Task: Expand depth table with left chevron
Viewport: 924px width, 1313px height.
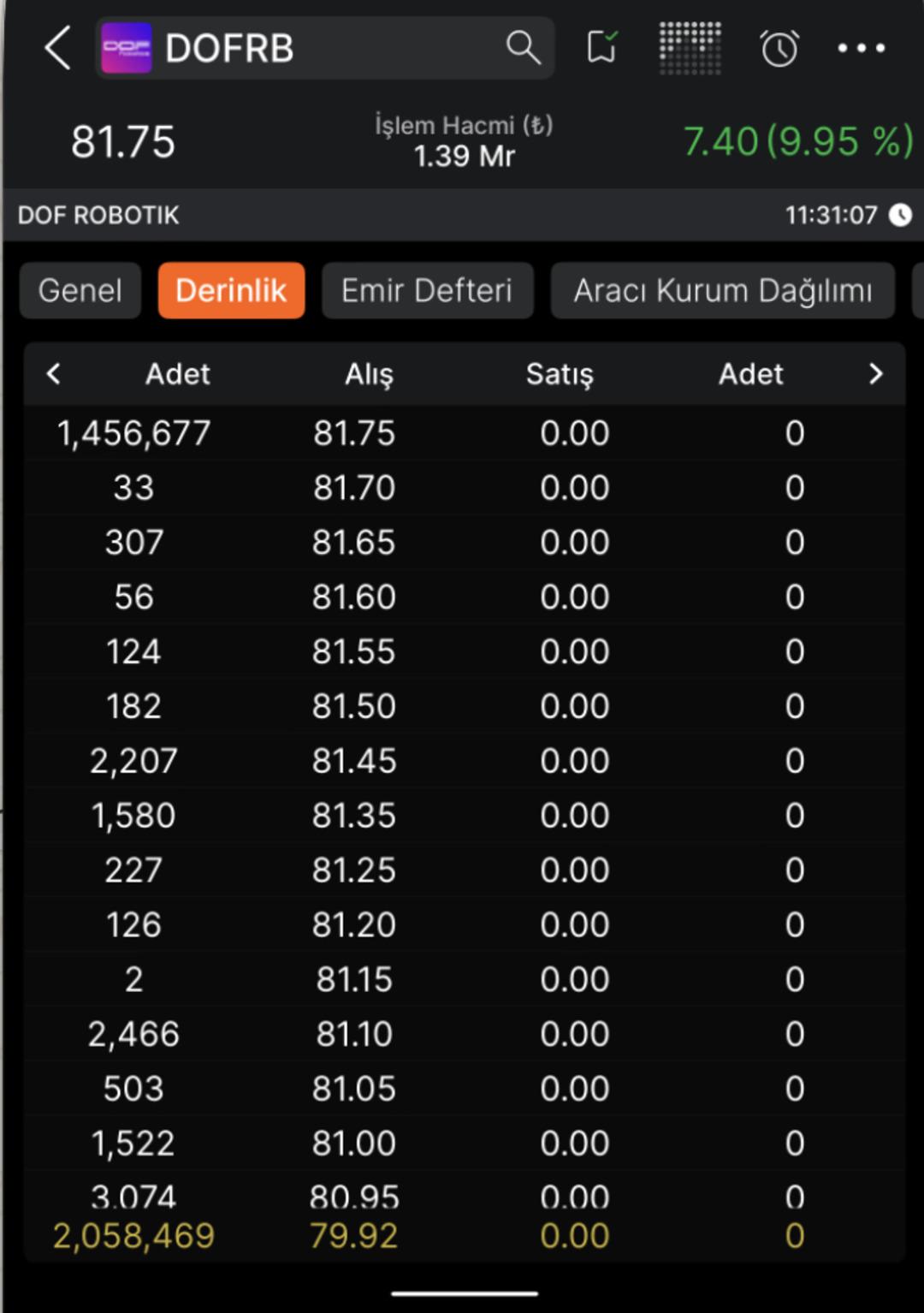Action: [54, 374]
